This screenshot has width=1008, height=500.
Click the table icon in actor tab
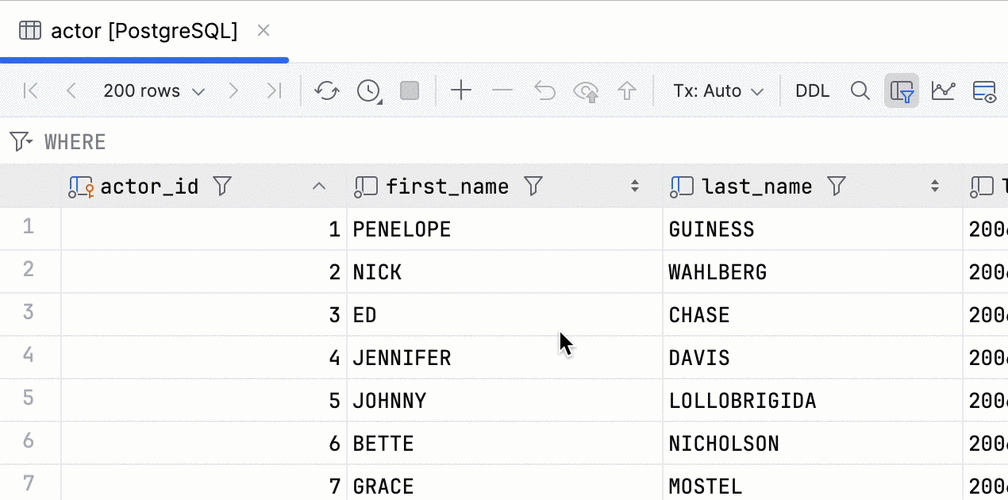[30, 30]
